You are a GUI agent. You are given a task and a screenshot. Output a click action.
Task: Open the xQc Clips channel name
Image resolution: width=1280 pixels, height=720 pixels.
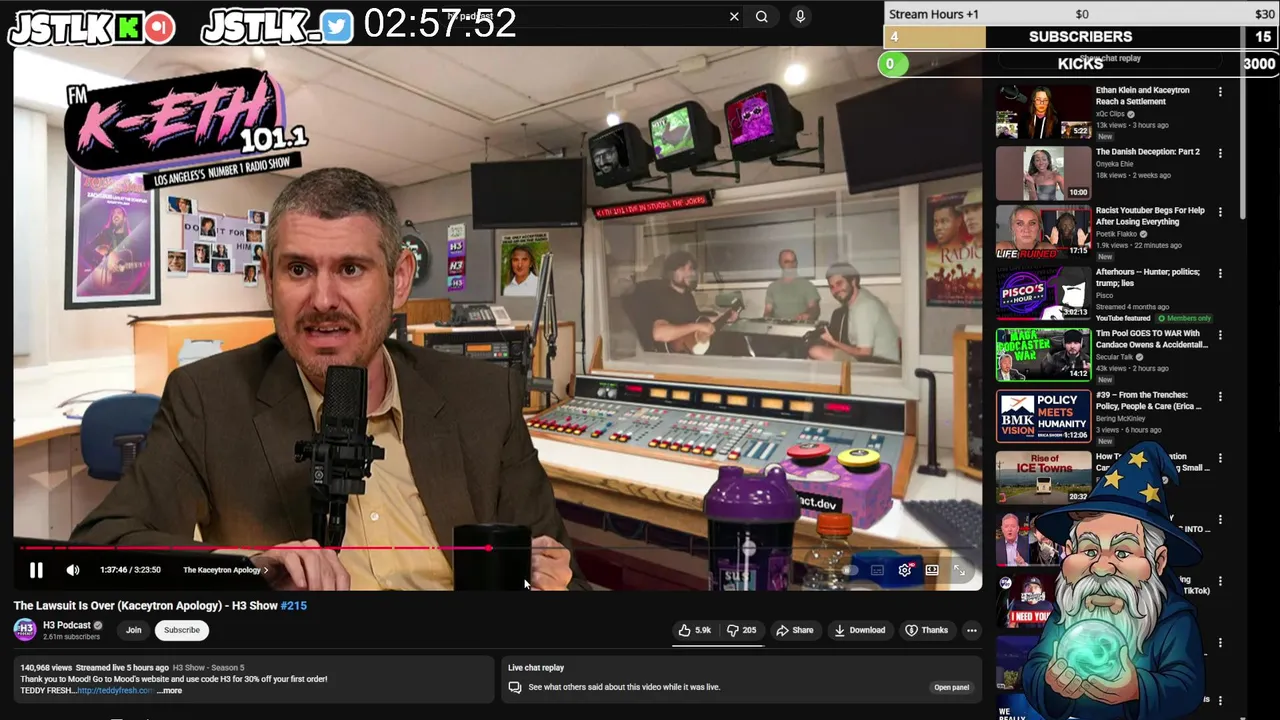tap(1111, 114)
